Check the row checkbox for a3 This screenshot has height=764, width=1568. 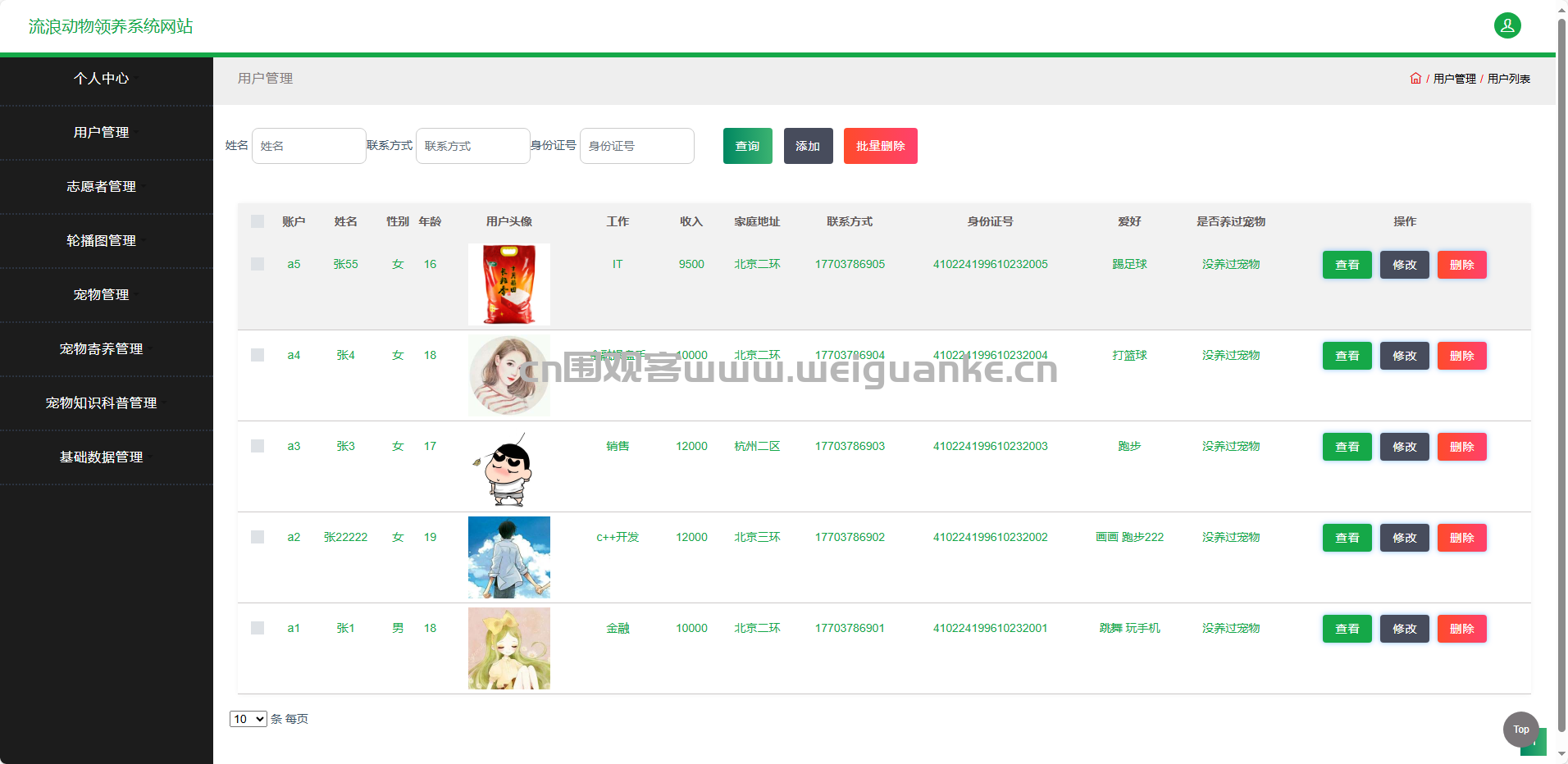(258, 446)
